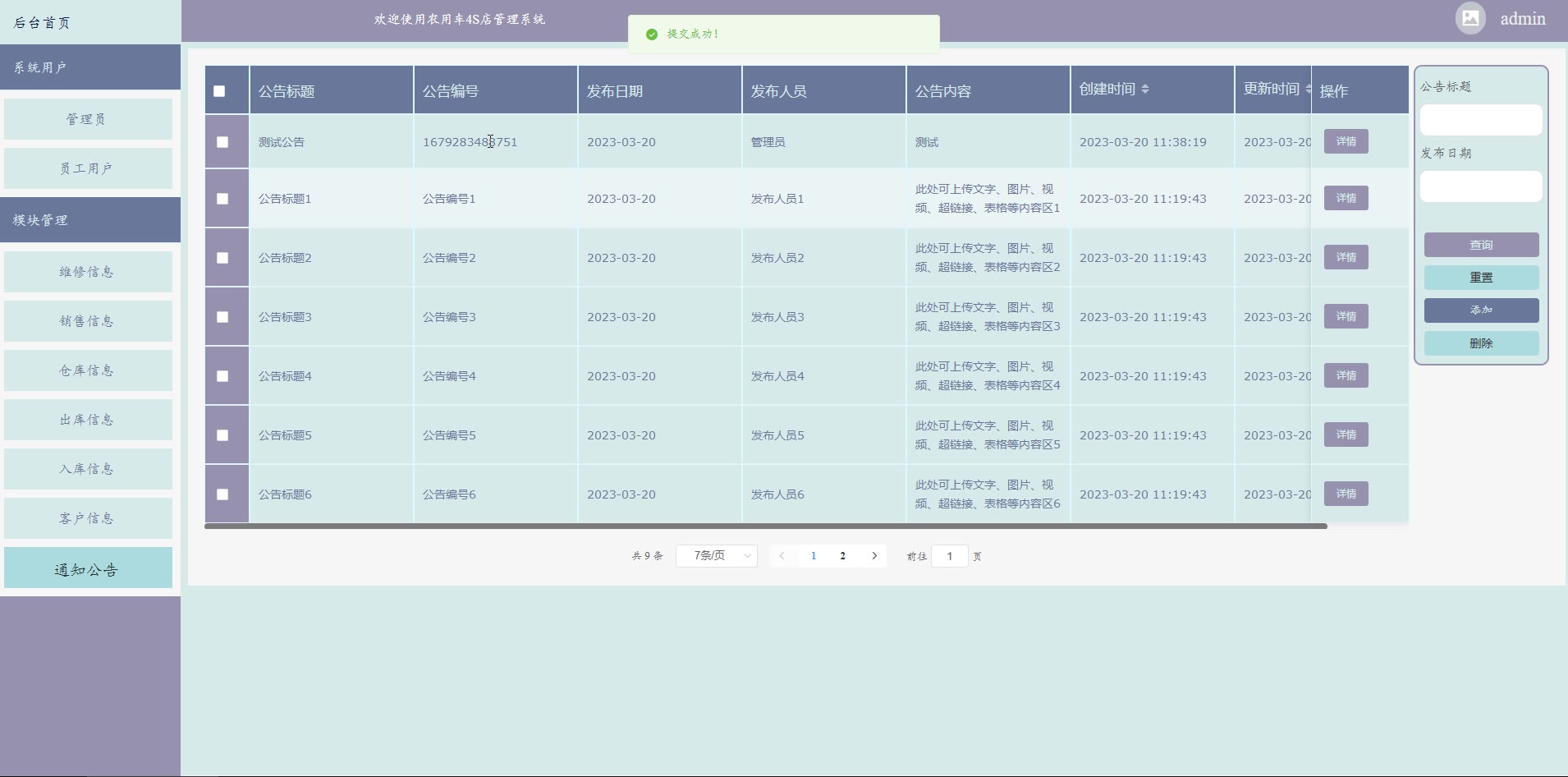Open 入库信息 menu item
The width and height of the screenshot is (1568, 777).
pos(88,469)
